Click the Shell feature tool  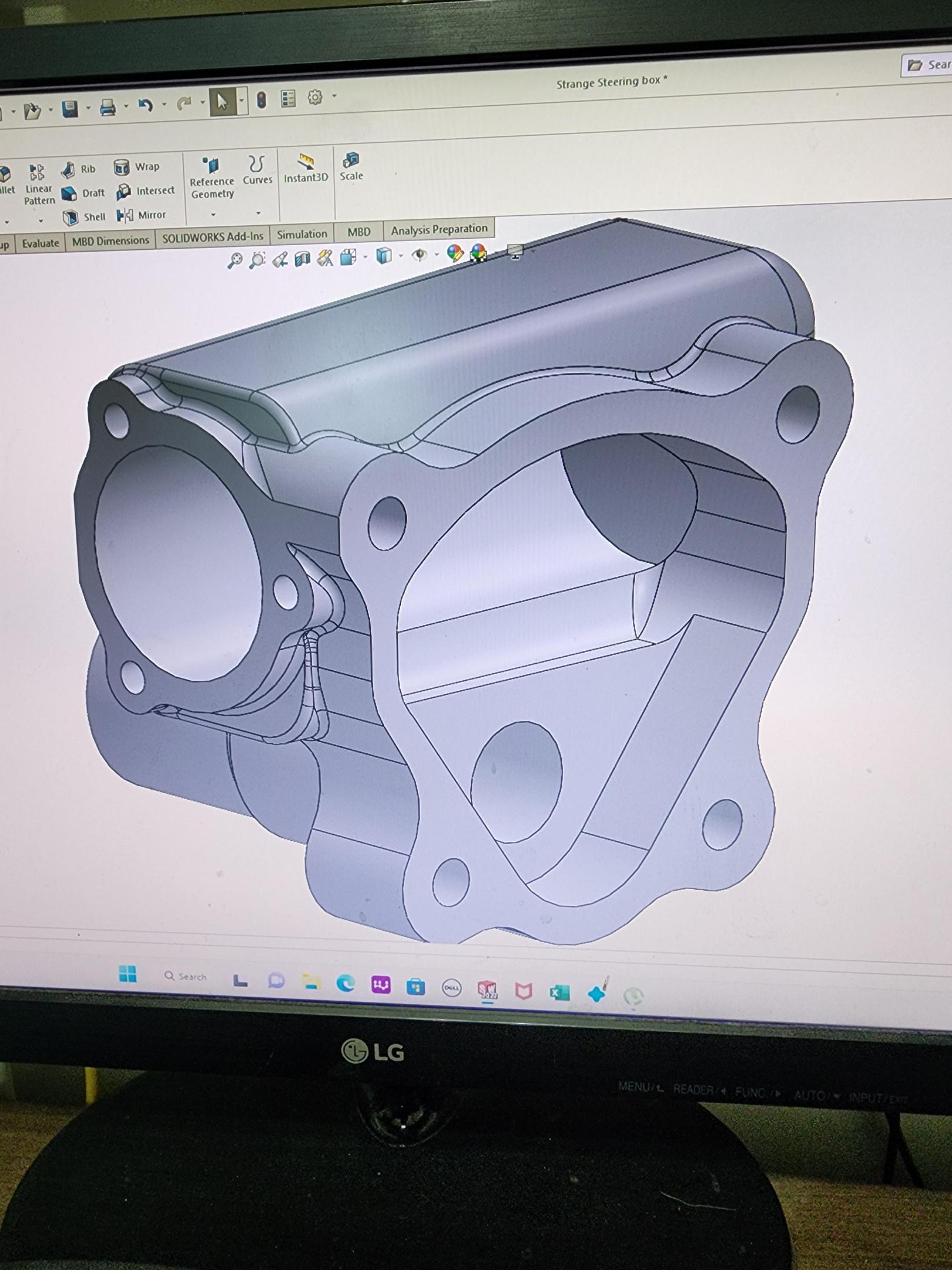coord(85,217)
